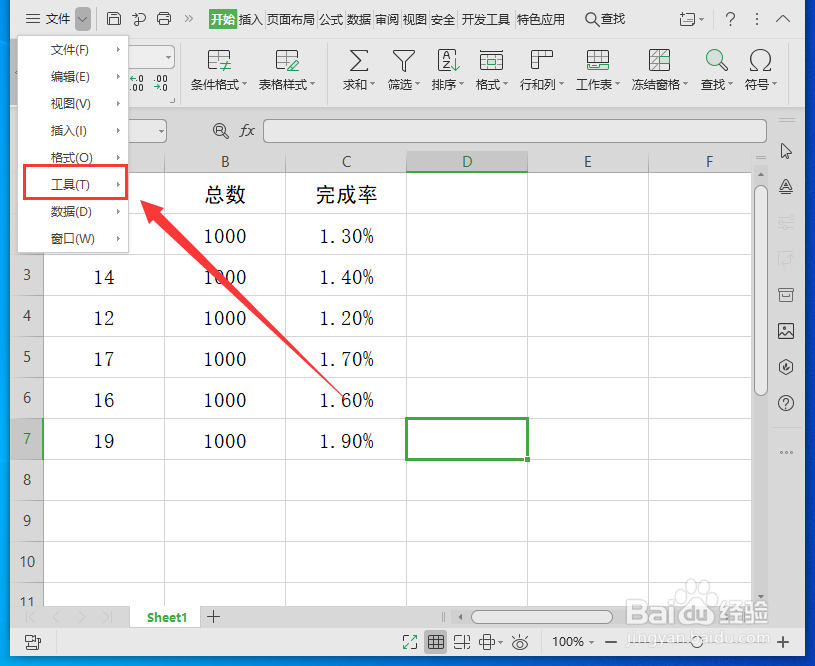Select the Sheet1 tab
Viewport: 815px width, 666px height.
(166, 617)
